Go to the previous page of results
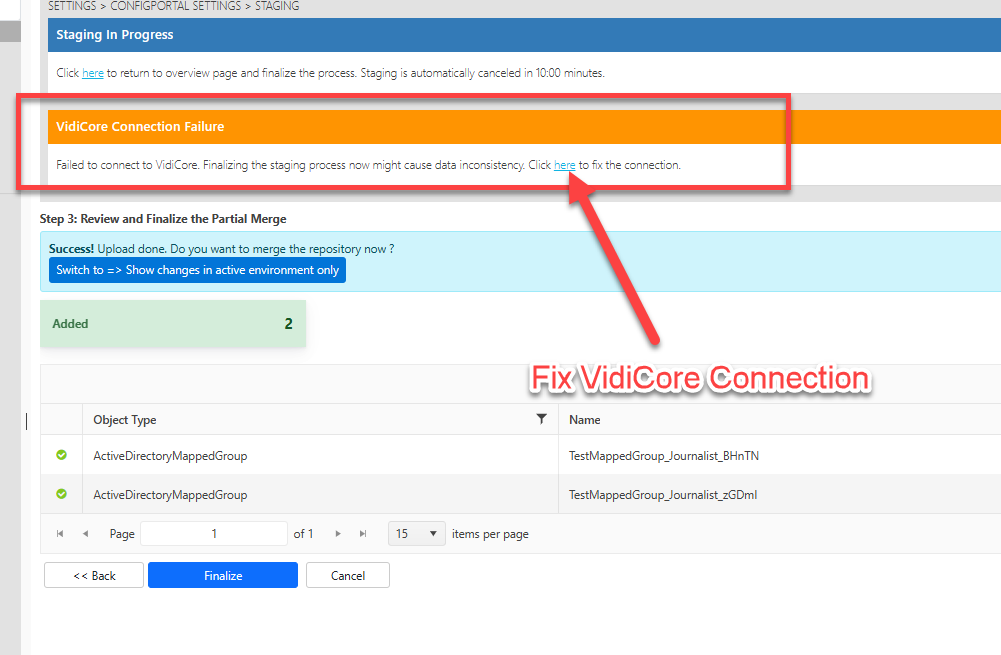 (85, 534)
